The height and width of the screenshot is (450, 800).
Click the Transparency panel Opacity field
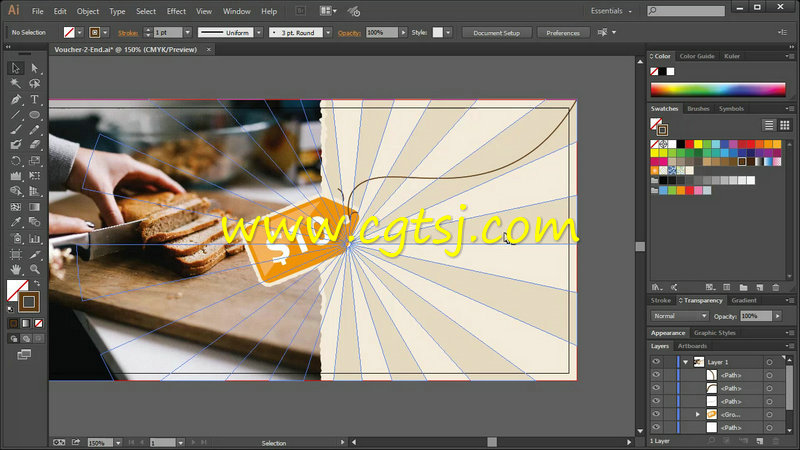pyautogui.click(x=756, y=316)
